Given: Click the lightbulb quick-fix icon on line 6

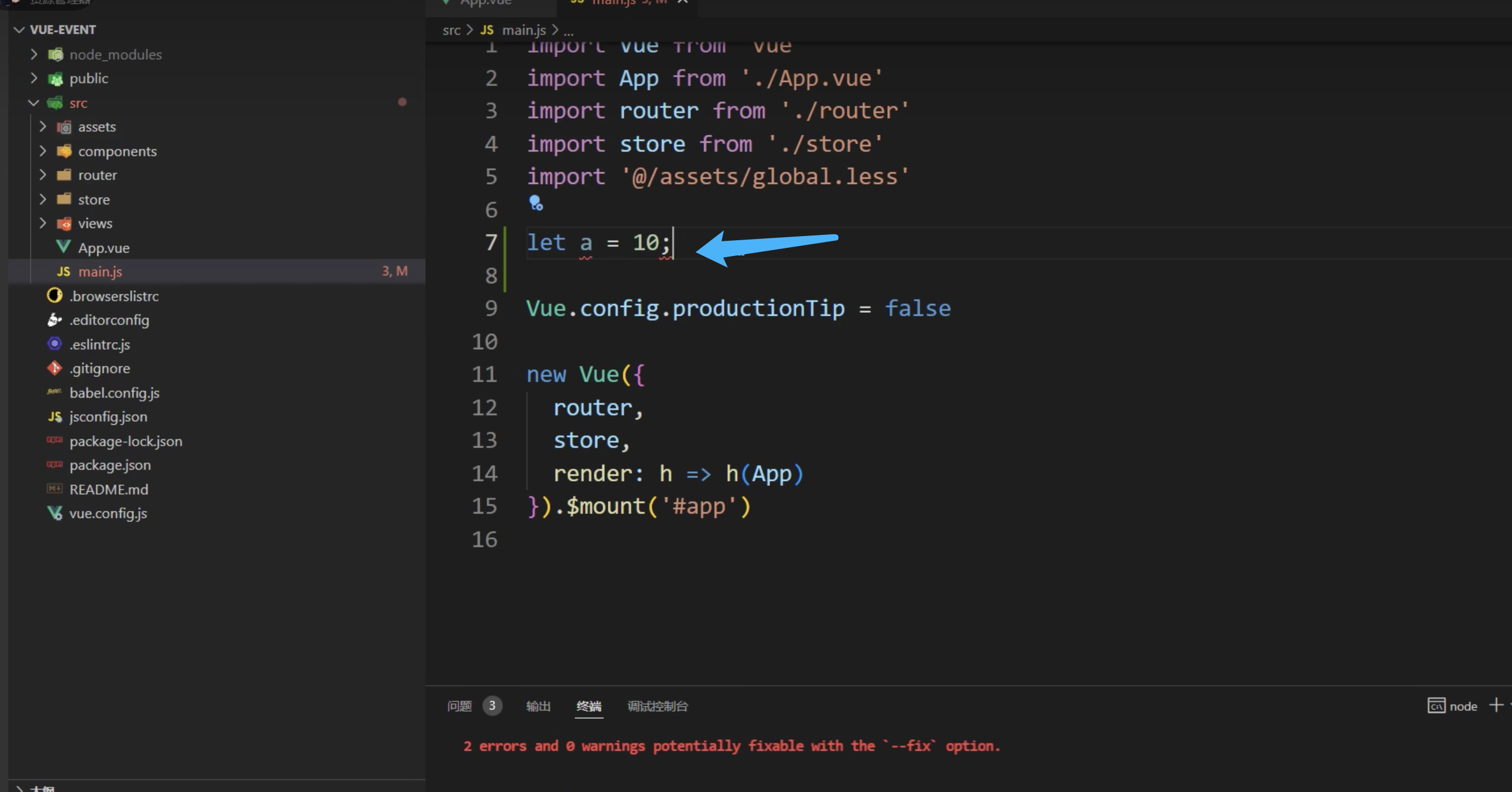Looking at the screenshot, I should coord(535,203).
